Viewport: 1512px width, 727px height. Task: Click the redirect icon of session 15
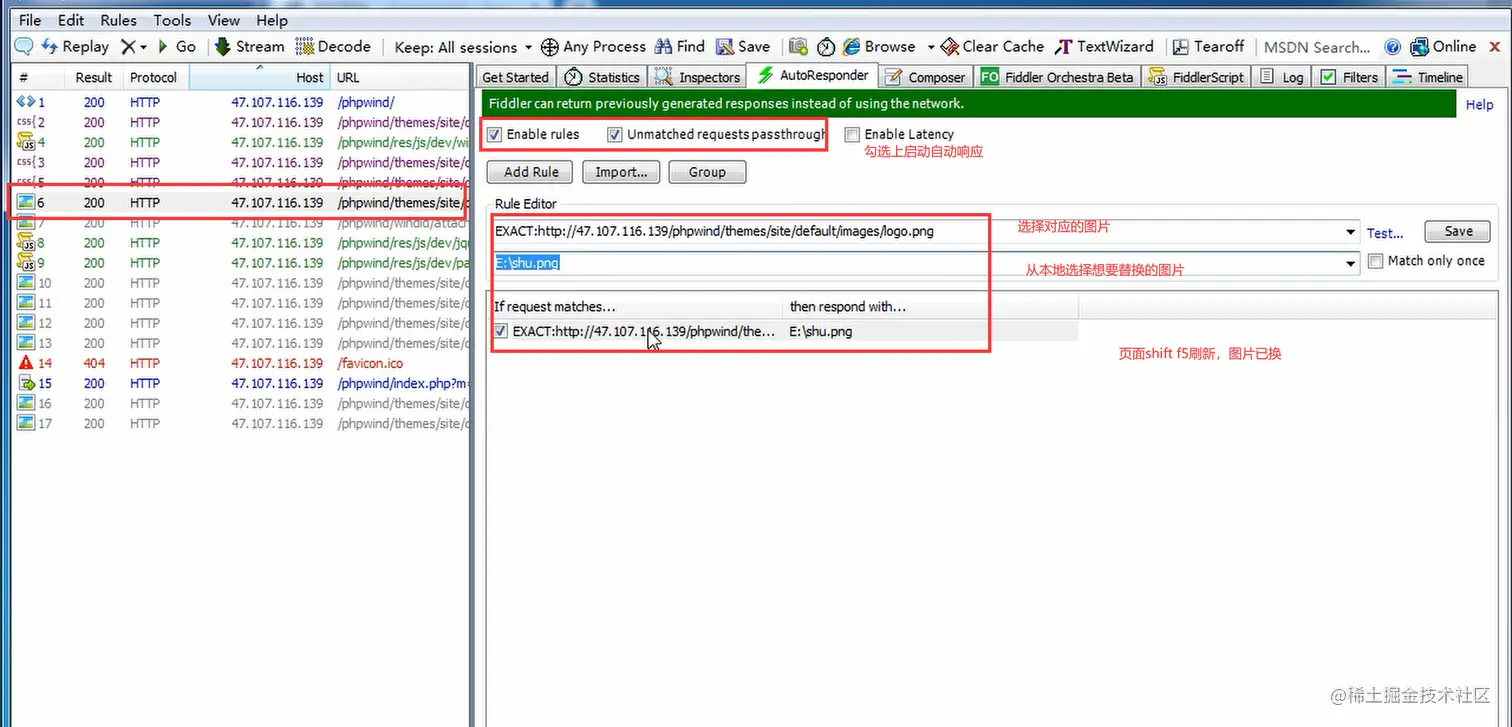click(26, 383)
